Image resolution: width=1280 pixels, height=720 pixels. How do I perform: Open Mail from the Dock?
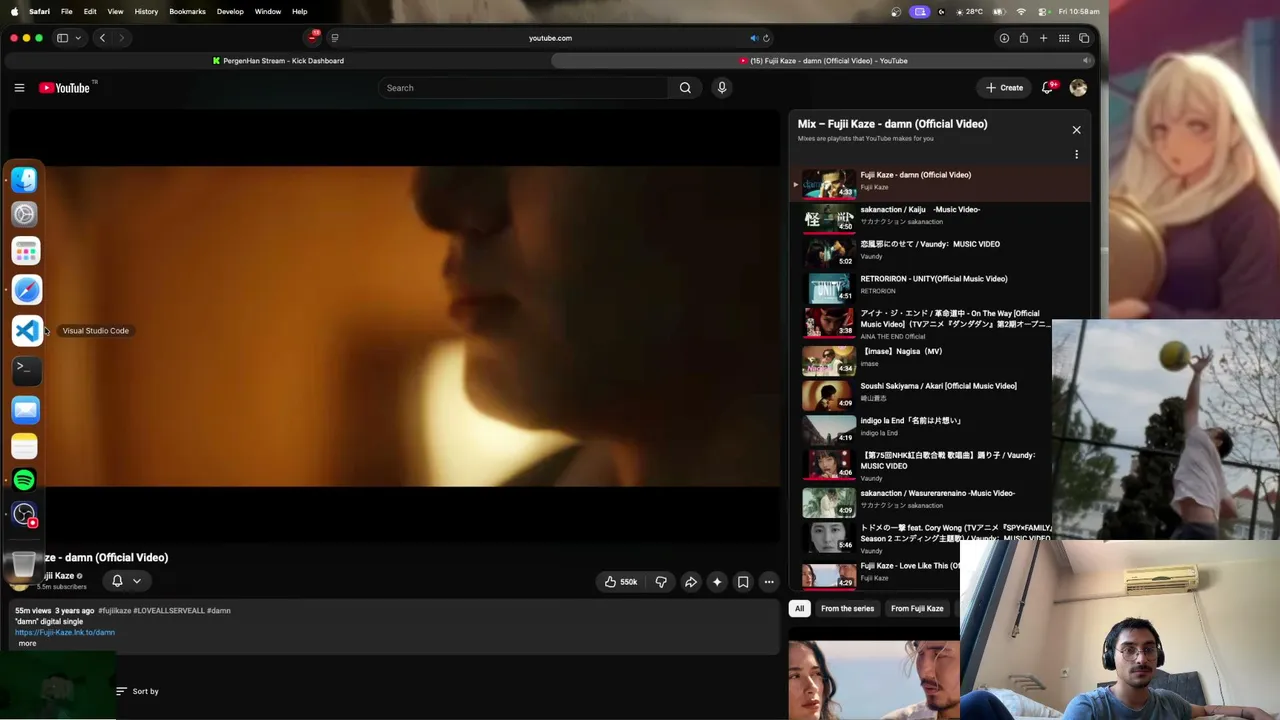click(26, 409)
